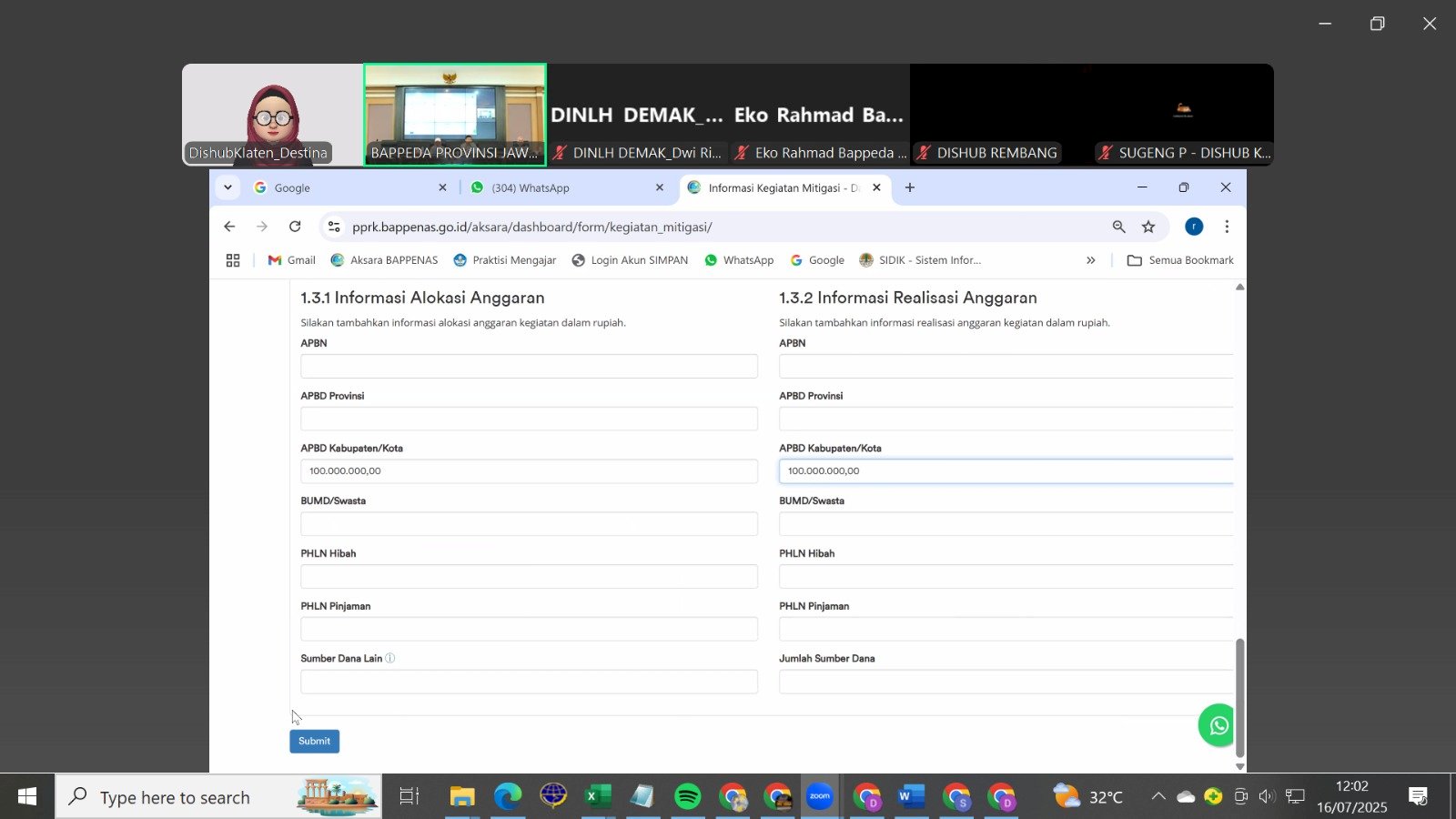This screenshot has height=819, width=1456.
Task: Open a new browser tab
Action: 909,187
